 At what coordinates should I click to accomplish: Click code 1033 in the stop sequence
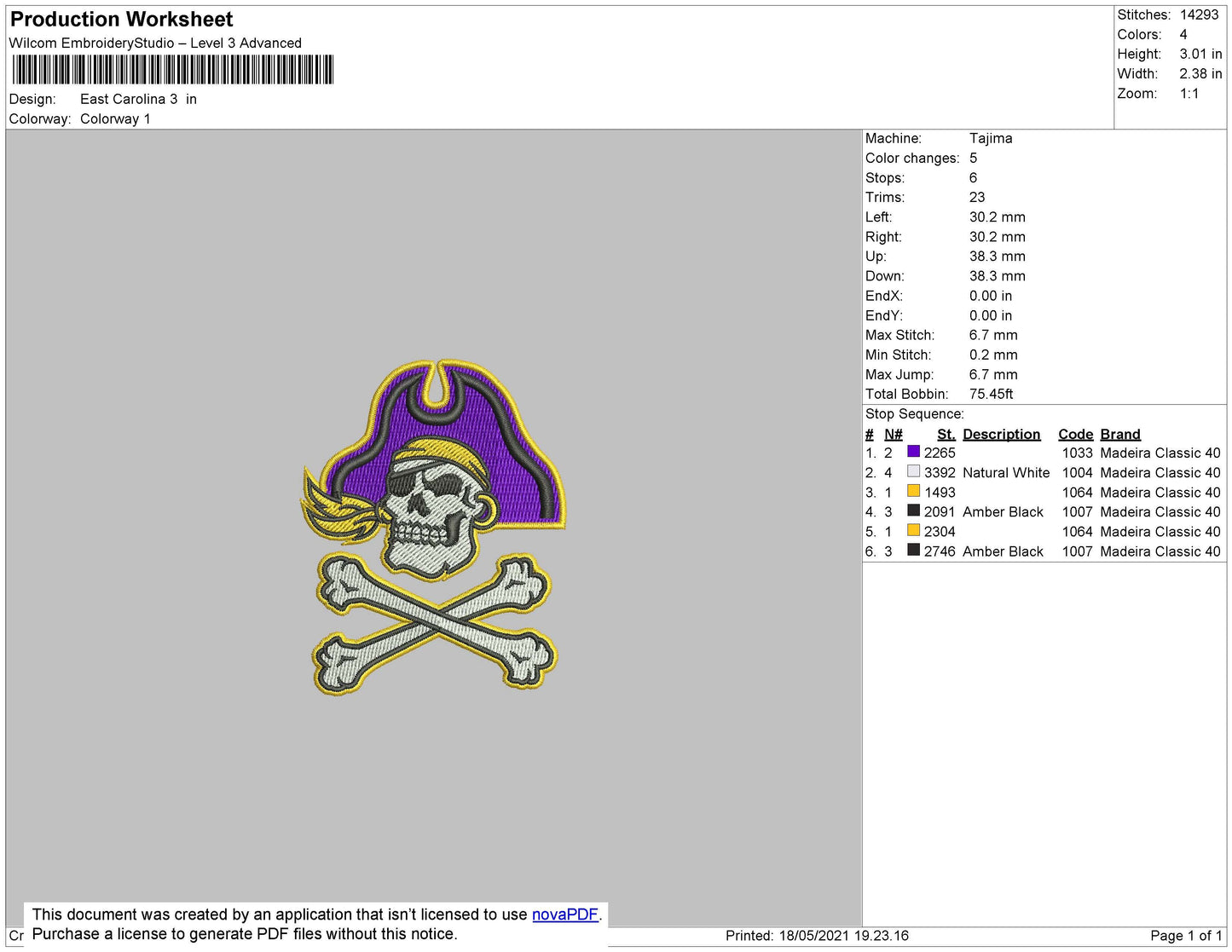pos(1078,453)
